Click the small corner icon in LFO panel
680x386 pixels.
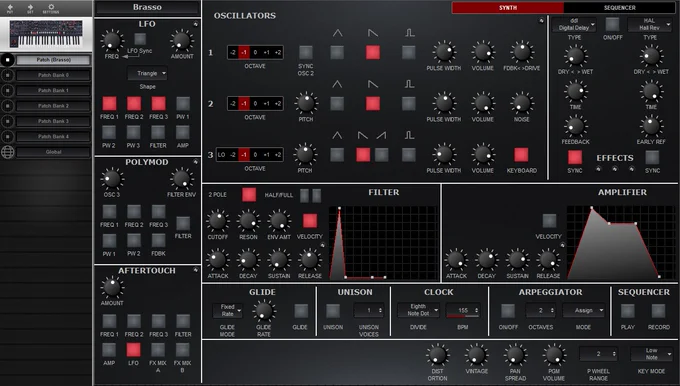pos(196,24)
